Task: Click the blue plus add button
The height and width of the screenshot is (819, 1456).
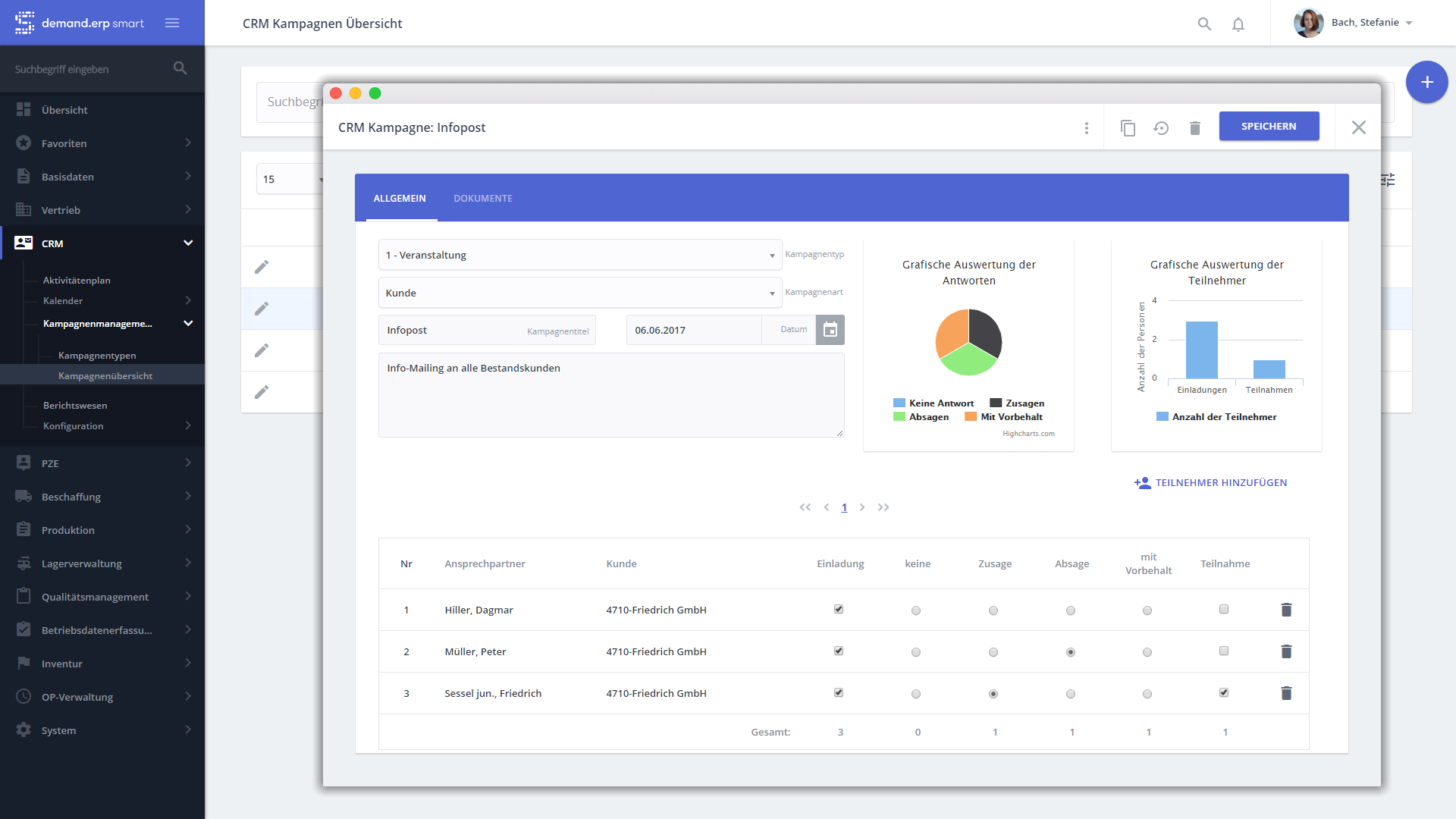Action: tap(1426, 82)
